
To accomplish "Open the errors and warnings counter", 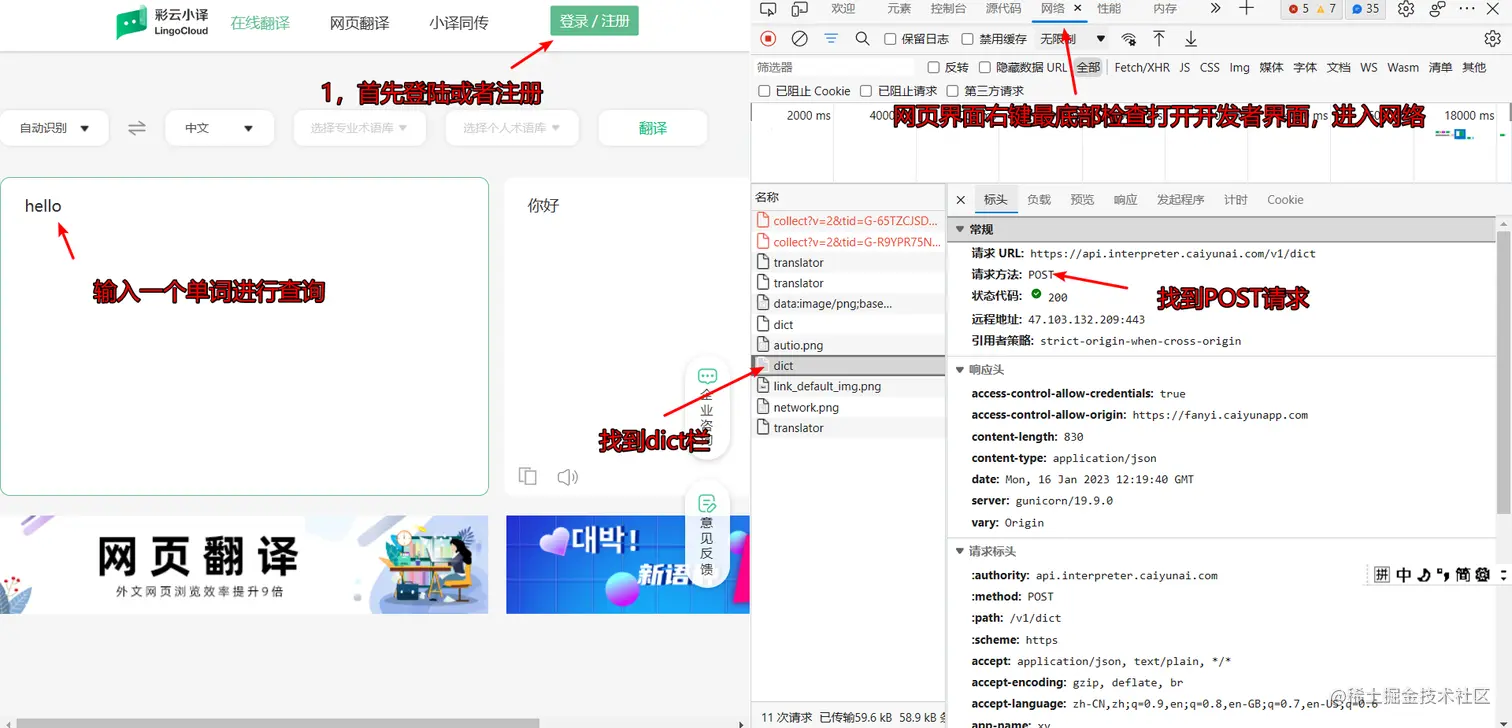I will click(x=1312, y=9).
